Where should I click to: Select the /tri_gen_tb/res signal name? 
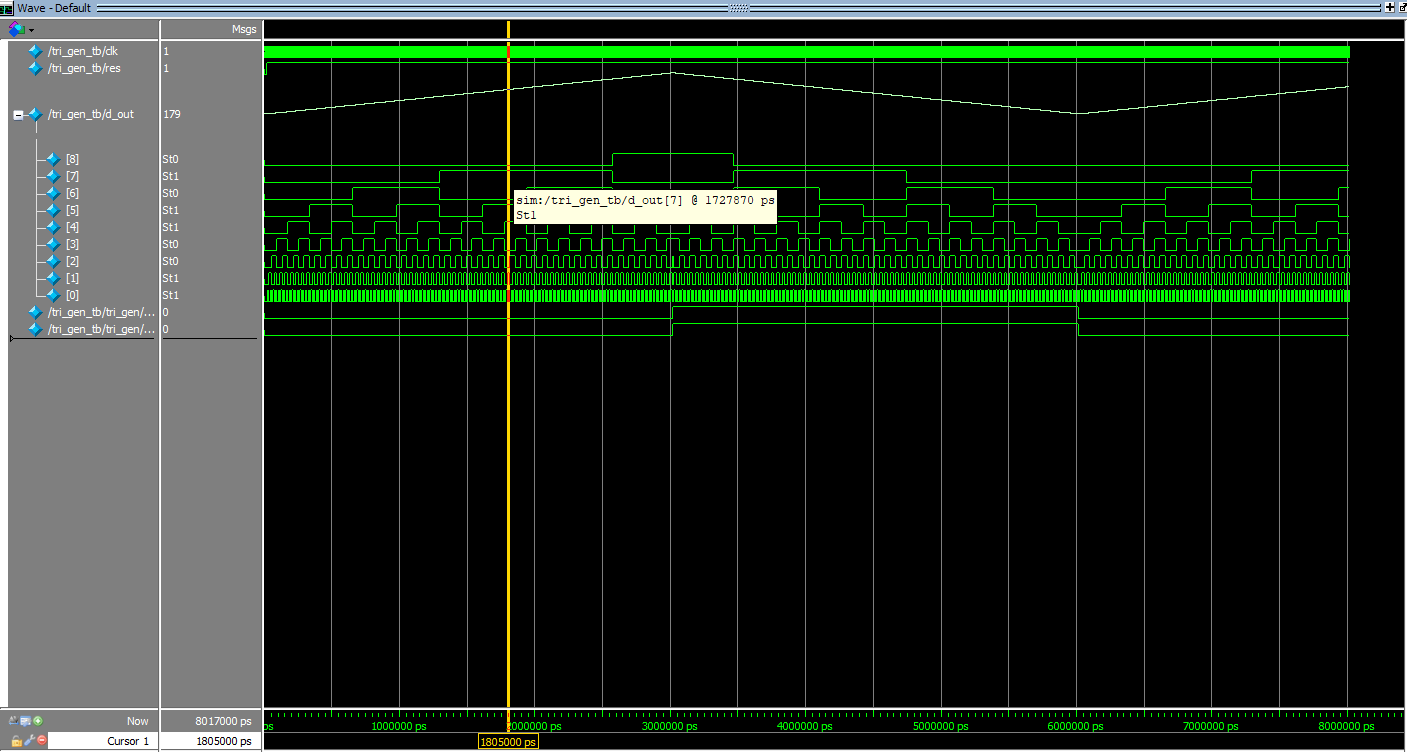85,68
